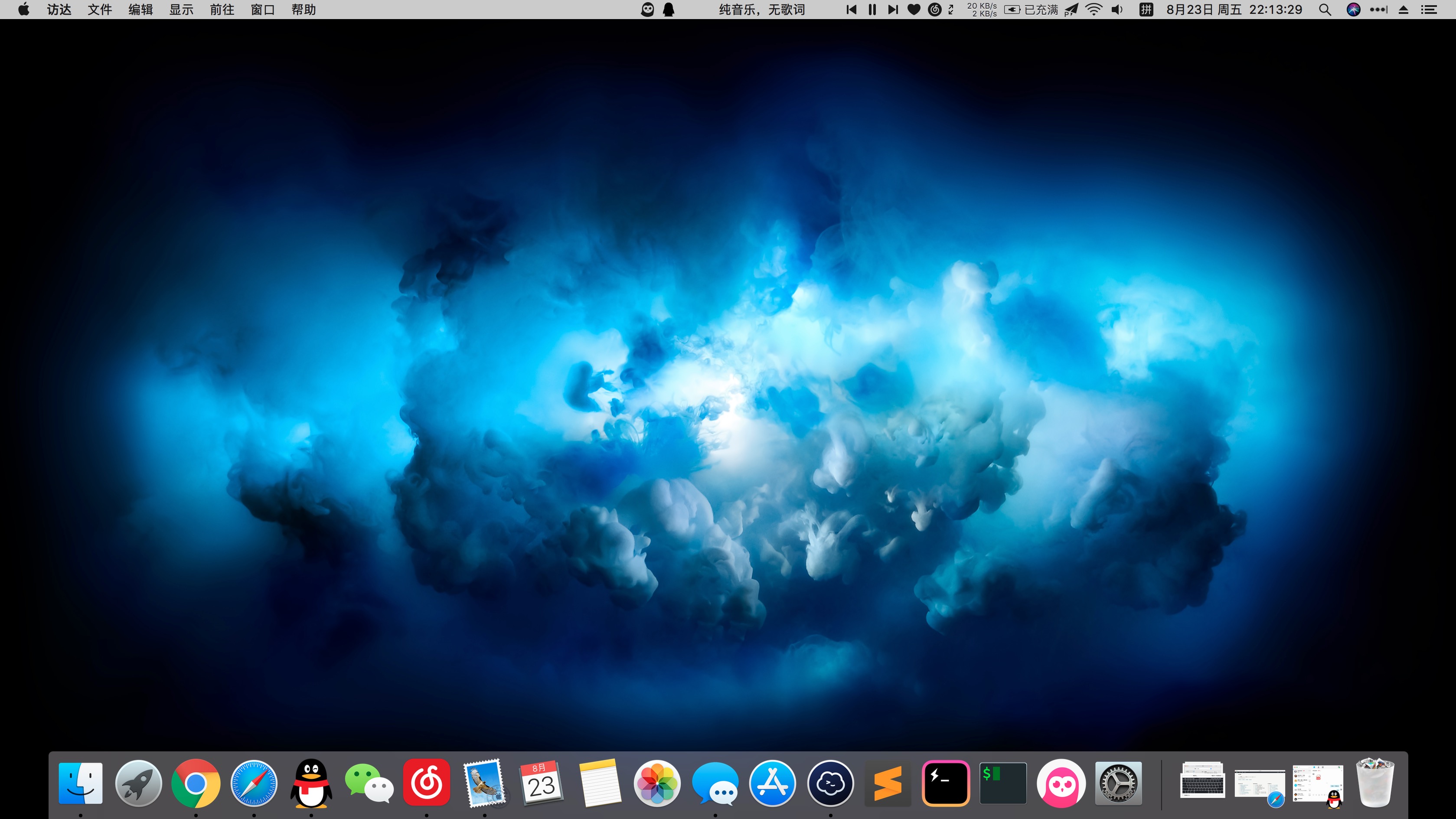Open WeChat from the Dock
Viewport: 1456px width, 819px height.
point(369,783)
